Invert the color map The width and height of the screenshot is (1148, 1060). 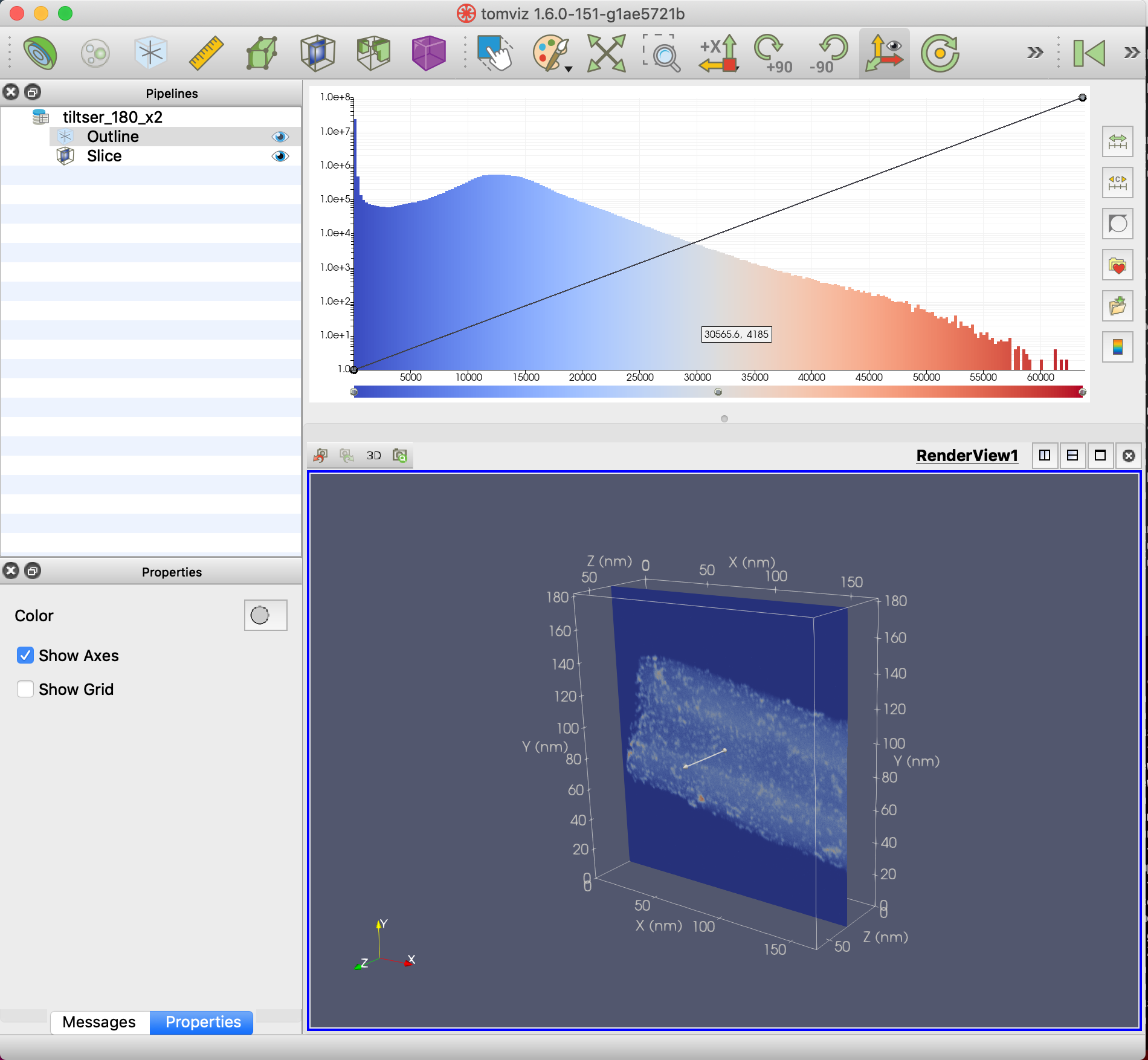pos(1117,224)
